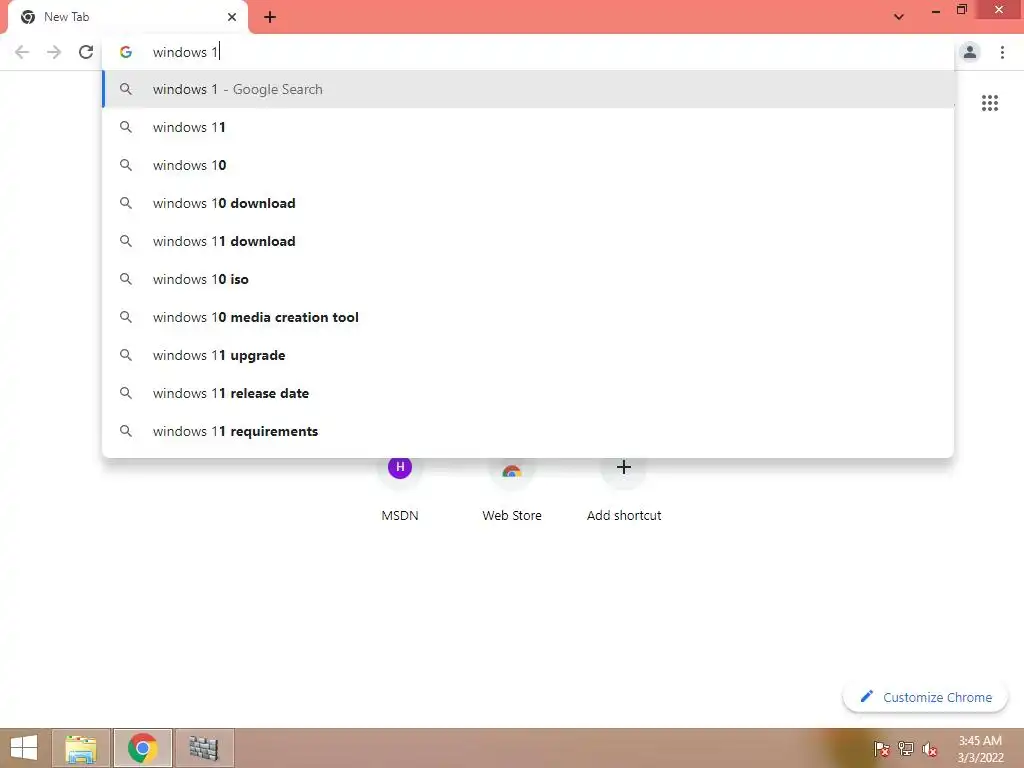
Task: Click the address bar text 'windows 1'
Action: click(x=185, y=52)
